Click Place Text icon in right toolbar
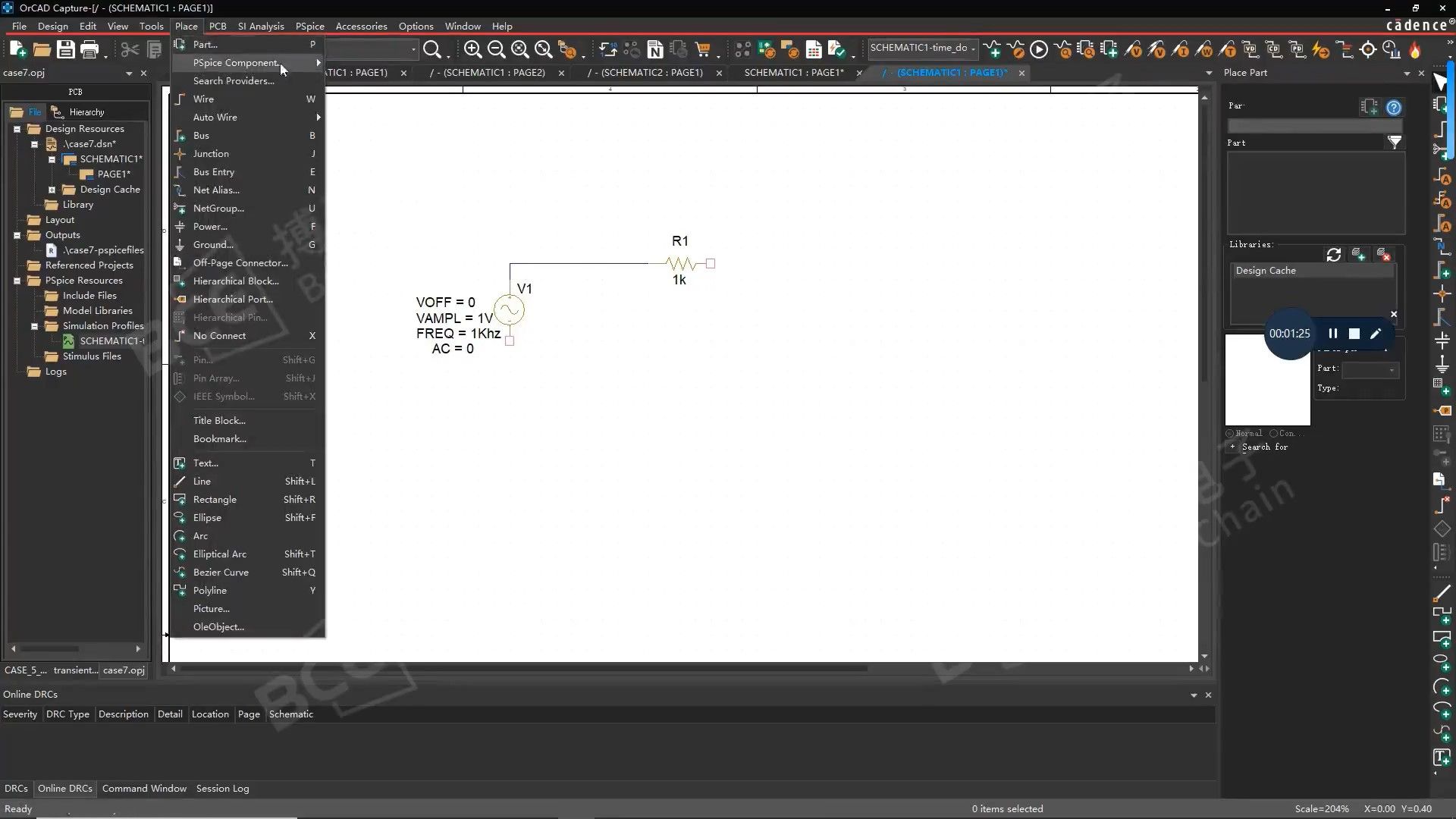The height and width of the screenshot is (819, 1456). (1442, 757)
